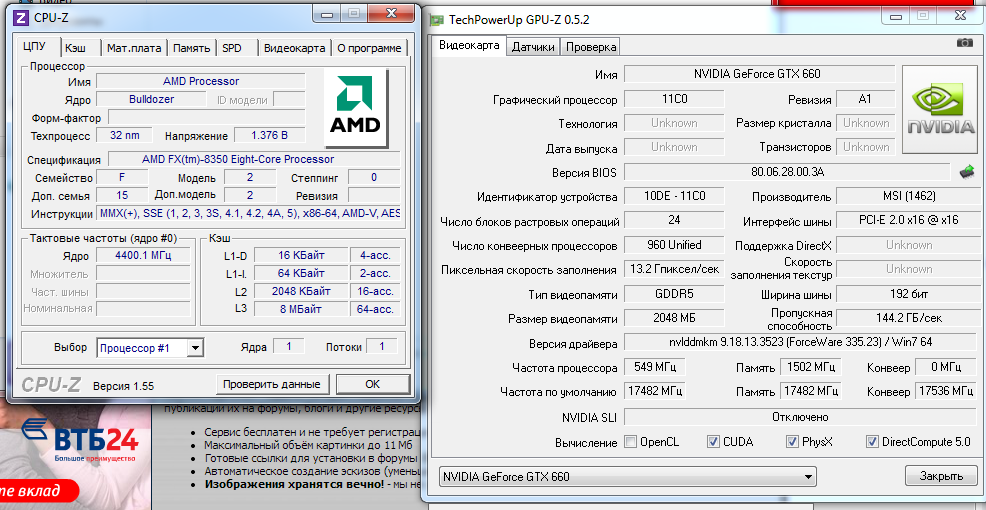The image size is (986, 510).
Task: Open the О программе tab
Action: point(369,48)
